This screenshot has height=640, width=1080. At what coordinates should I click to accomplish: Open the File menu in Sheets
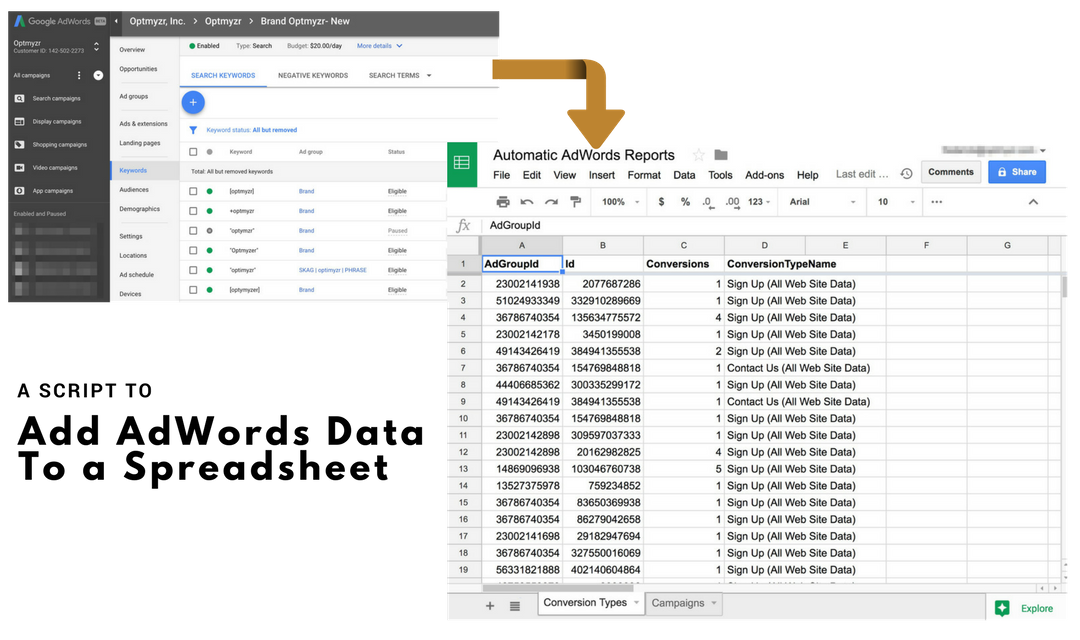(501, 175)
